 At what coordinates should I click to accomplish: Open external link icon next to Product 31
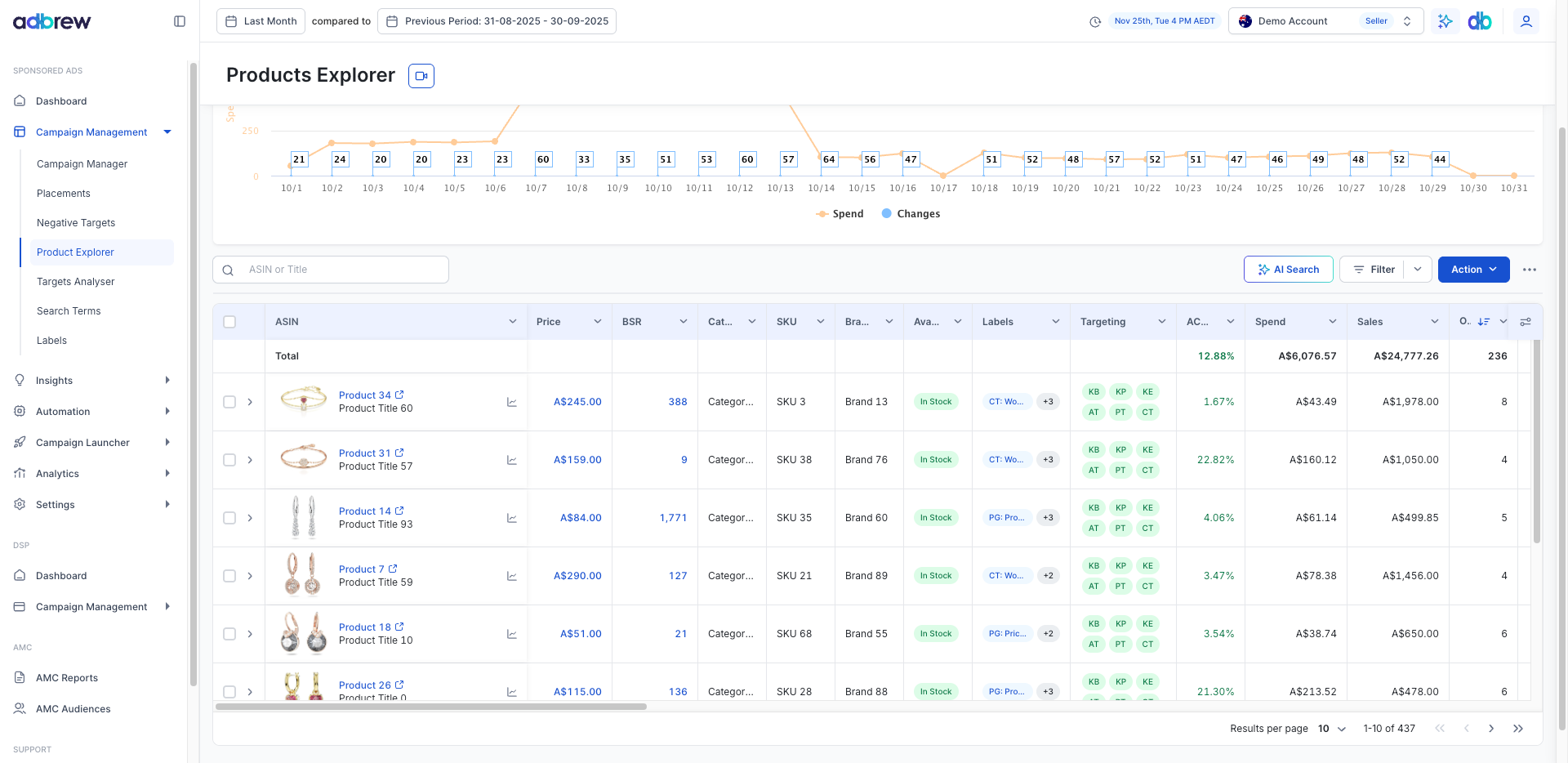[x=399, y=453]
